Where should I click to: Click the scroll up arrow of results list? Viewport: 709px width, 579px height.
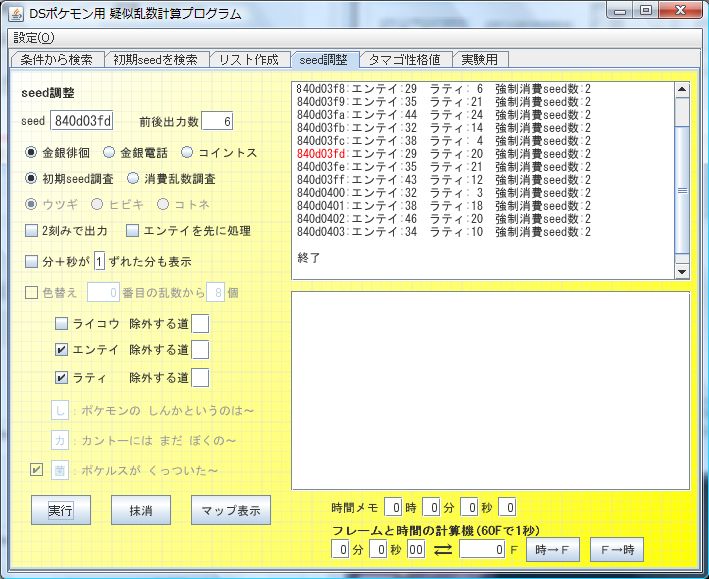(x=682, y=89)
